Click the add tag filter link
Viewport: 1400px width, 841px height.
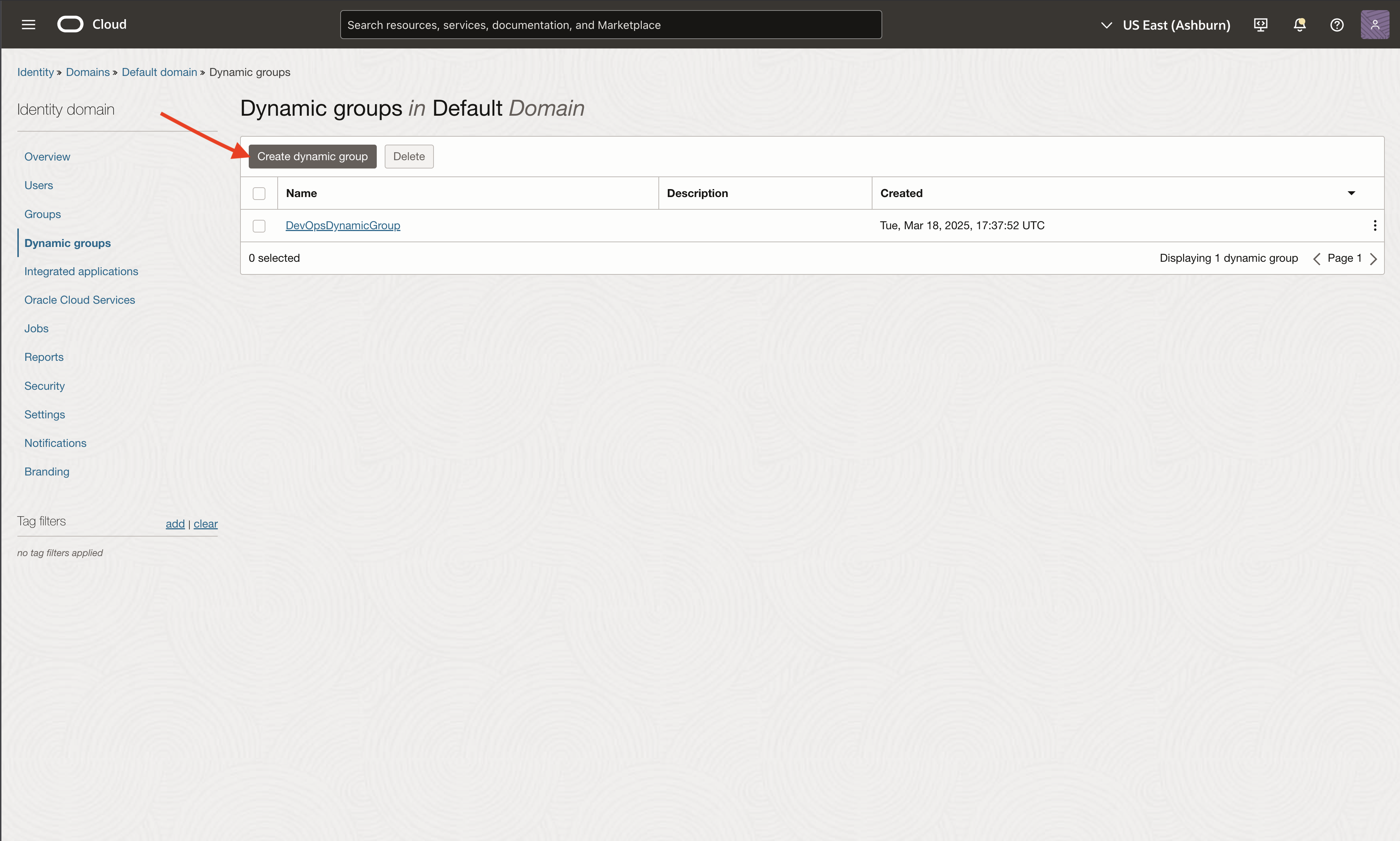(x=175, y=524)
